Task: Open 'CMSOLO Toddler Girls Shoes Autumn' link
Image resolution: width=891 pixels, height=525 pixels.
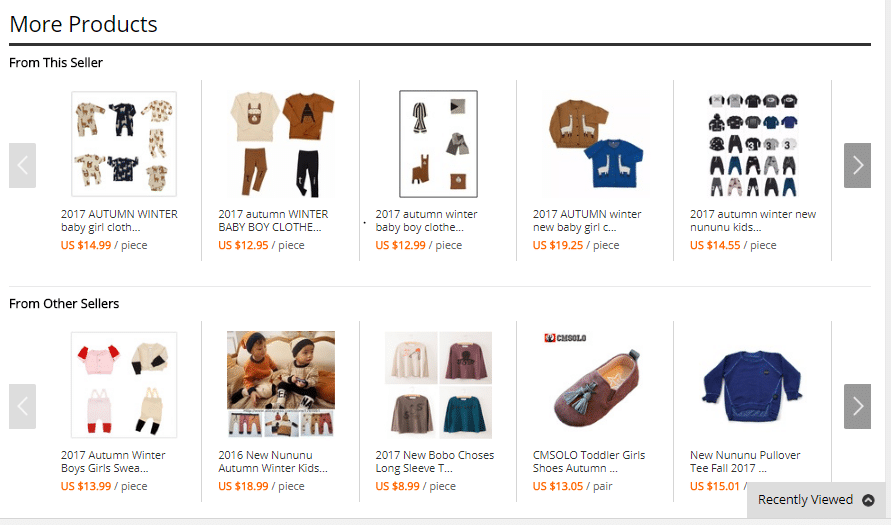Action: (589, 461)
